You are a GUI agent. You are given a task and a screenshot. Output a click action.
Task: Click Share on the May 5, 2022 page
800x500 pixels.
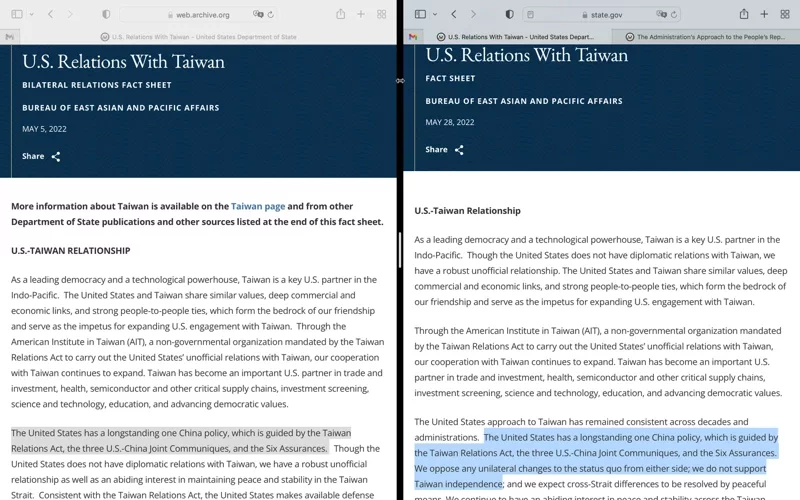pyautogui.click(x=41, y=156)
